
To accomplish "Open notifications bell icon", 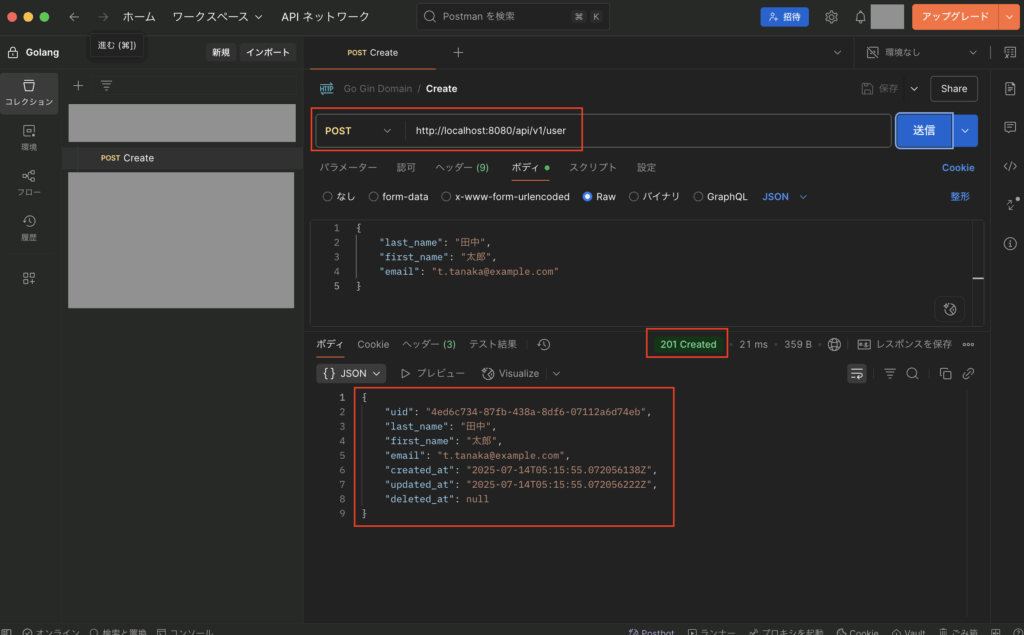I will tap(860, 17).
